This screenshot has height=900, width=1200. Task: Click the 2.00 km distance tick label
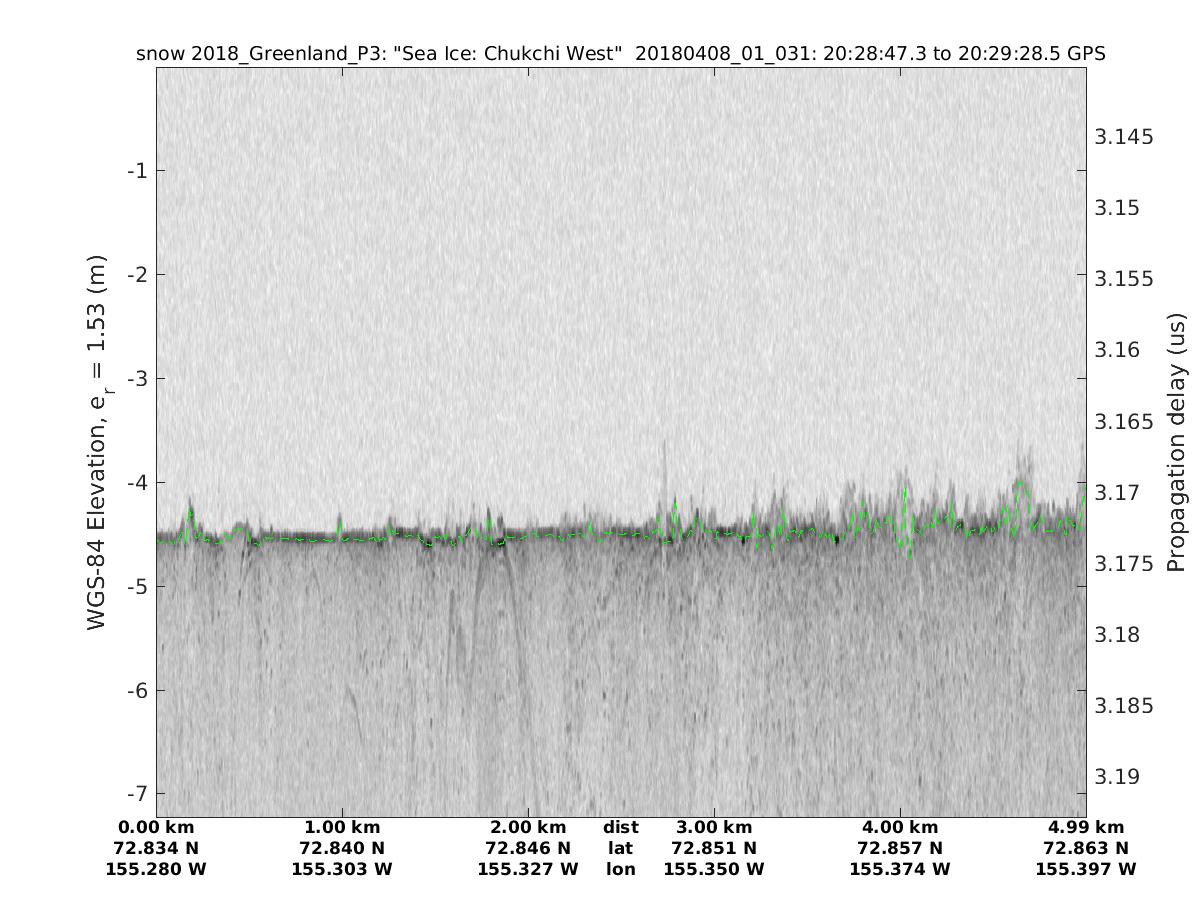click(x=528, y=827)
